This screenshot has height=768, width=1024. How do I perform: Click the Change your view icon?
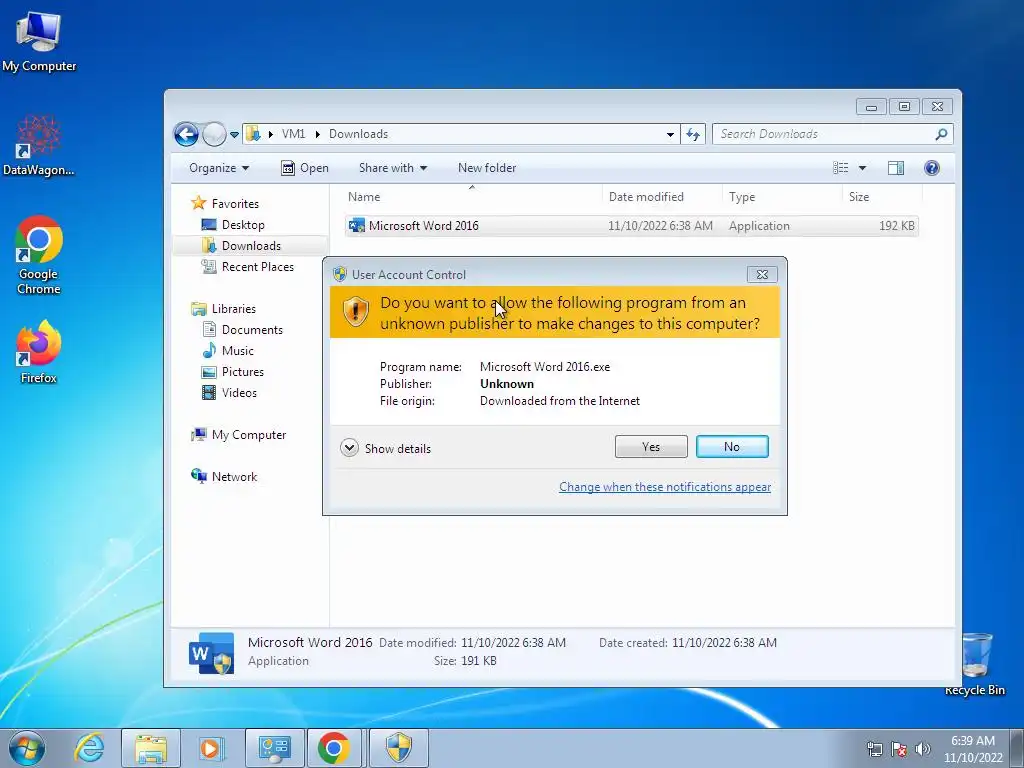point(840,168)
